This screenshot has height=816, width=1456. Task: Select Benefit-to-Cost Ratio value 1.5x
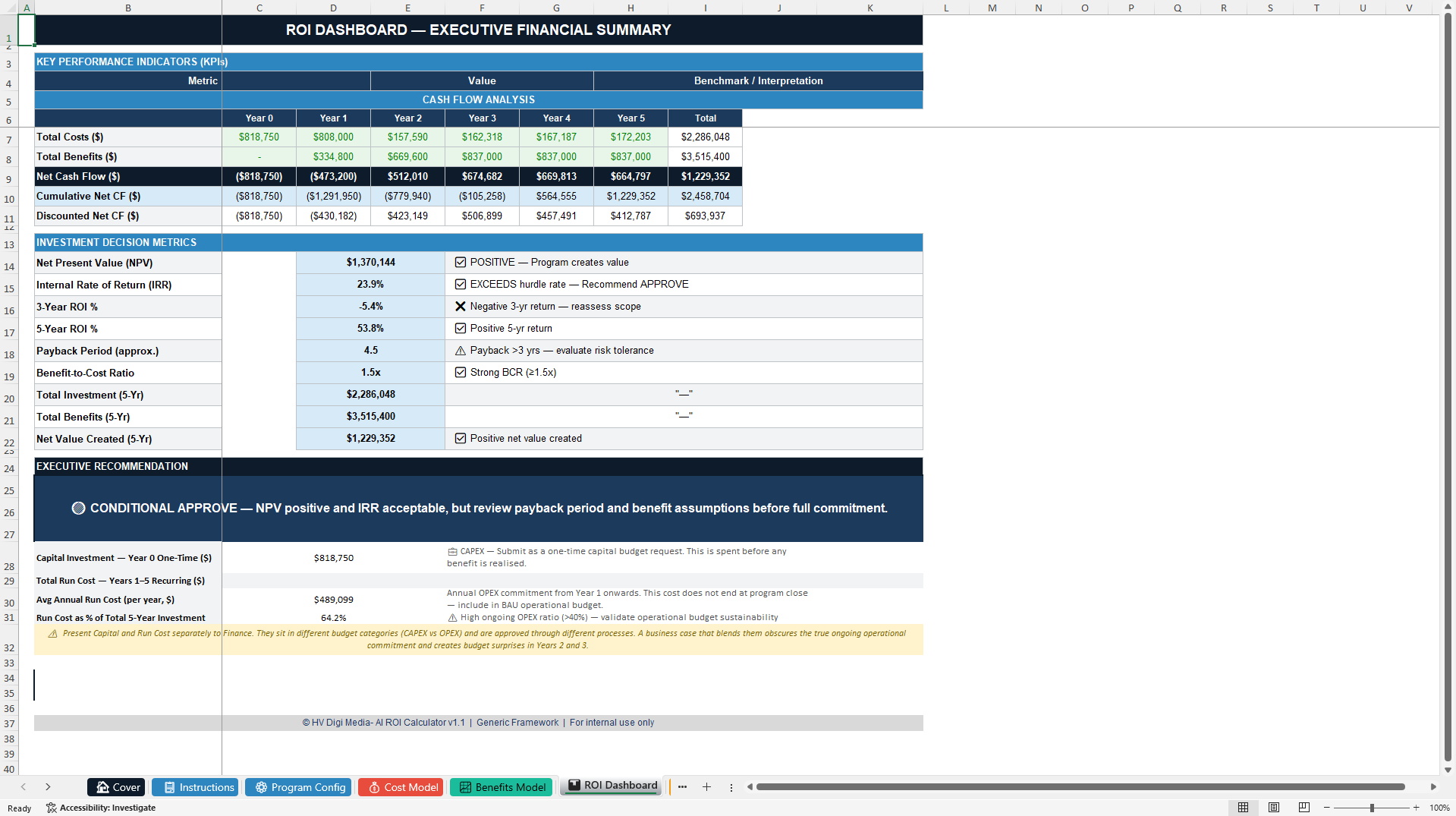point(370,373)
